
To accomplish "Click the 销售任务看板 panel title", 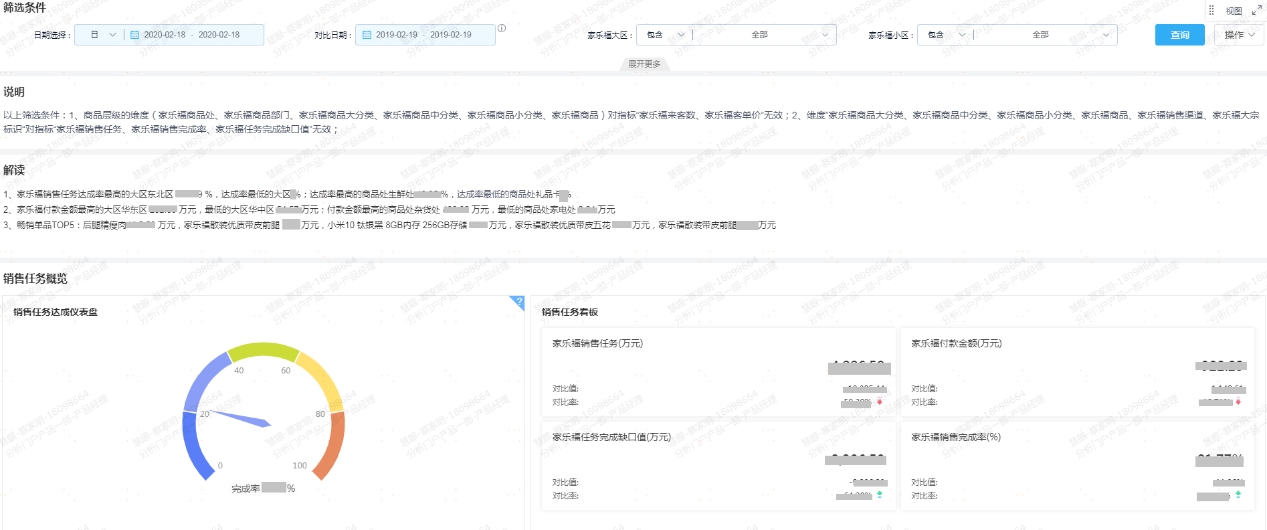I will pyautogui.click(x=570, y=312).
